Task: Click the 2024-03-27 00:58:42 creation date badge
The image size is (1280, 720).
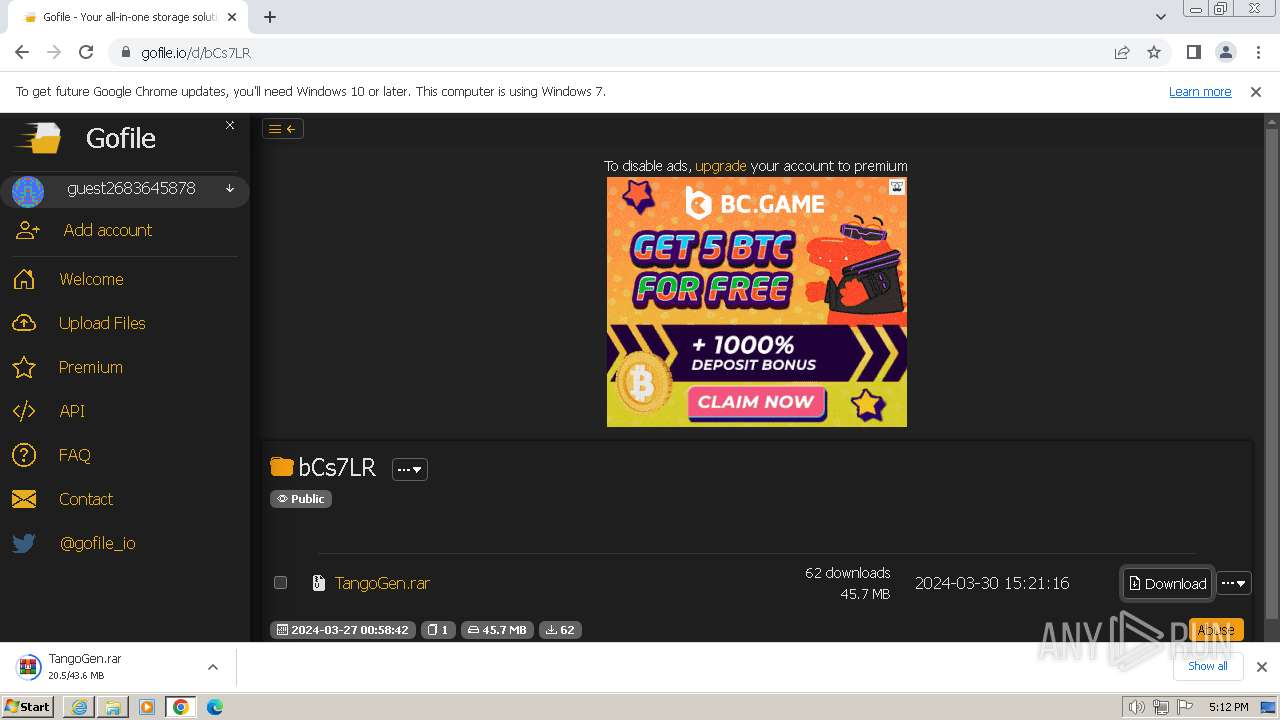Action: [x=343, y=630]
